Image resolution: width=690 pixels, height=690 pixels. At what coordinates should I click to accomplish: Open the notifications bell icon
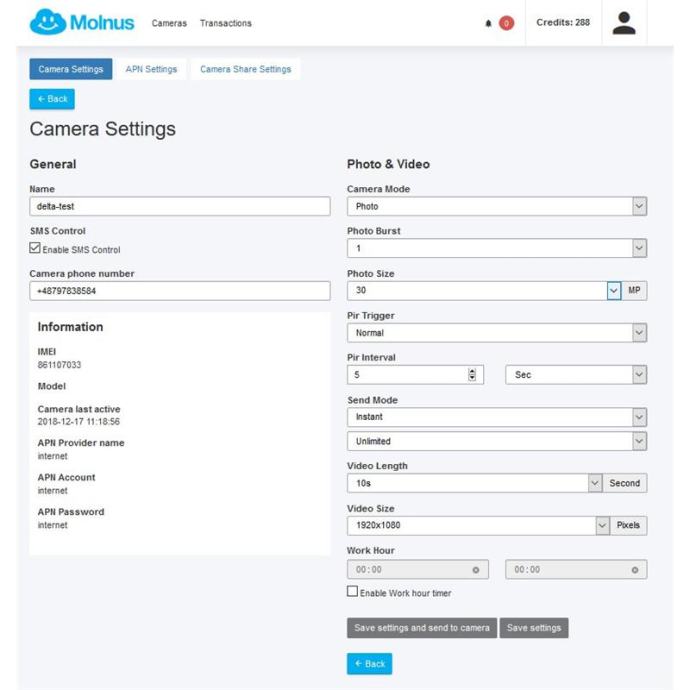pos(488,23)
